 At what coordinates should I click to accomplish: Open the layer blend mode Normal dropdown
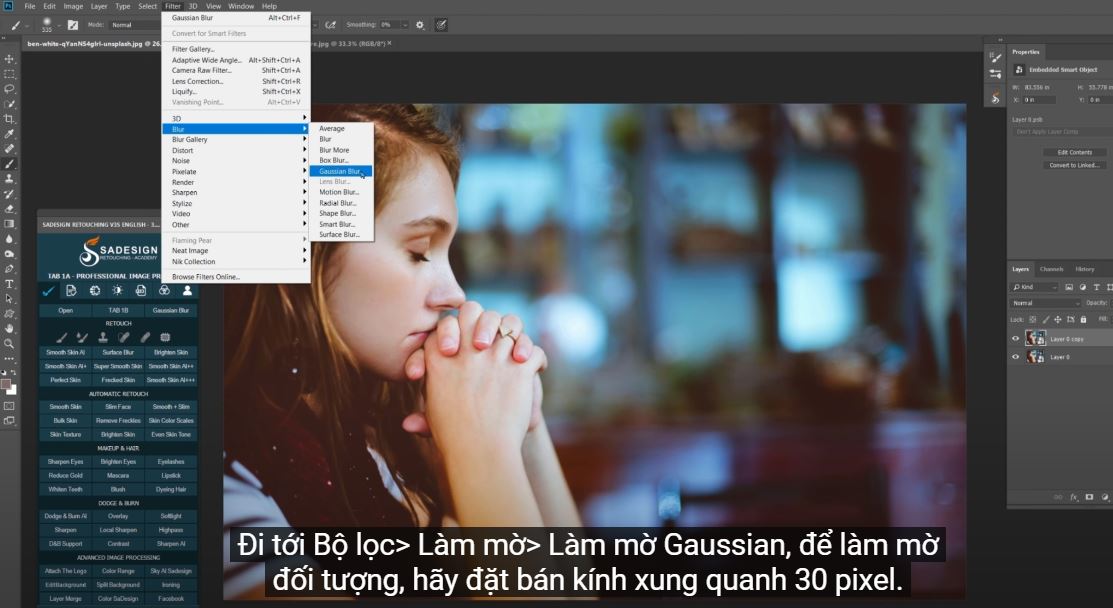tap(1045, 303)
